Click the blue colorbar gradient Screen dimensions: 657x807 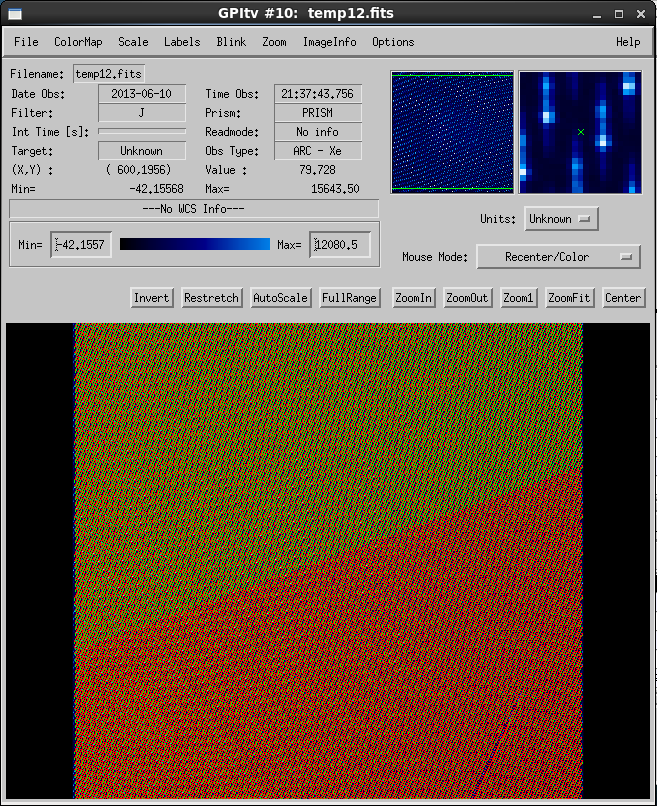[x=195, y=244]
